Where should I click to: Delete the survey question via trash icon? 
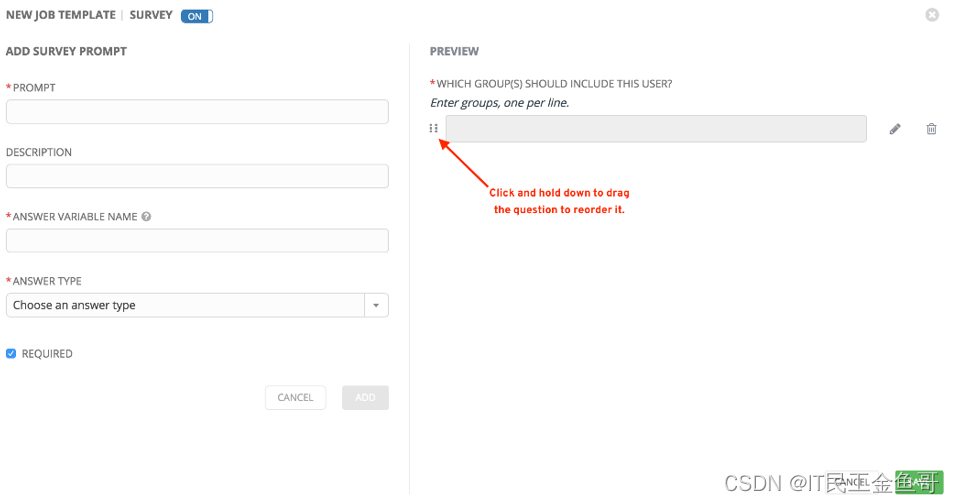pos(931,128)
